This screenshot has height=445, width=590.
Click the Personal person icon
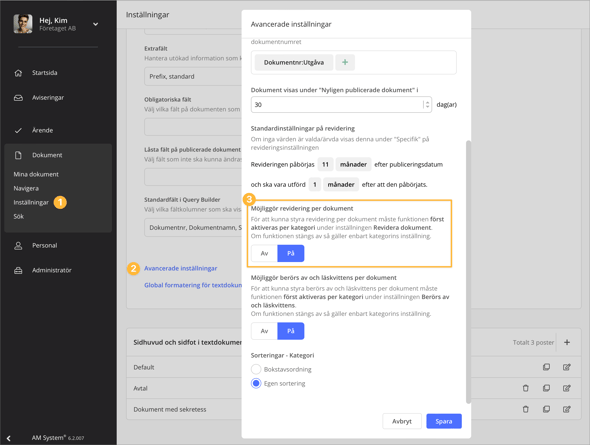click(x=18, y=246)
